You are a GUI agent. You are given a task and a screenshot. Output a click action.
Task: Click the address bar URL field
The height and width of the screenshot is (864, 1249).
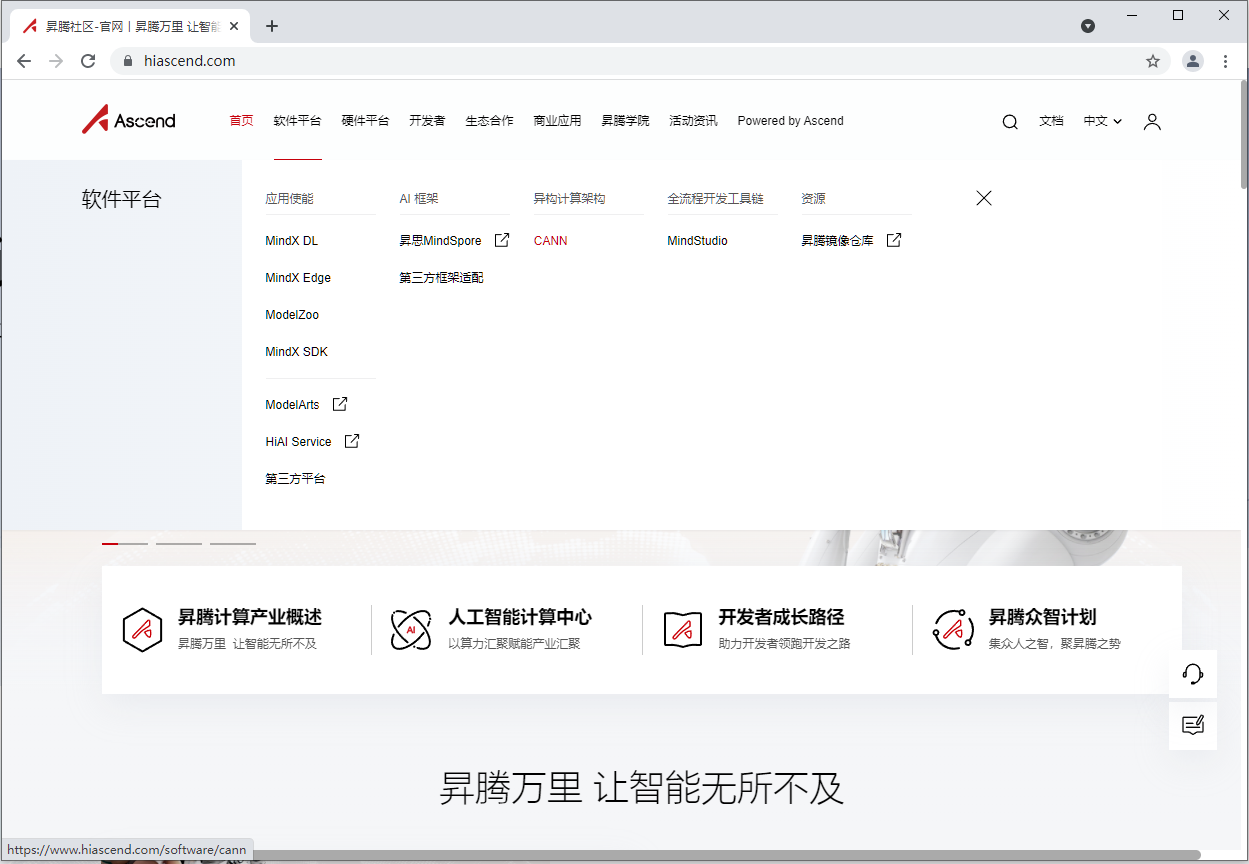click(x=640, y=61)
